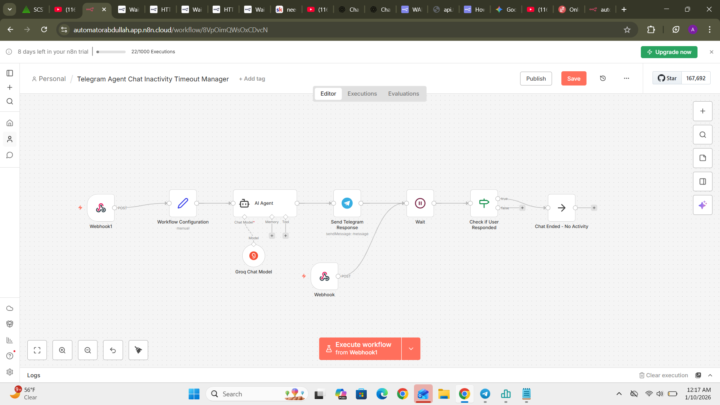720x405 pixels.
Task: Open the AI Agent node
Action: pos(265,203)
